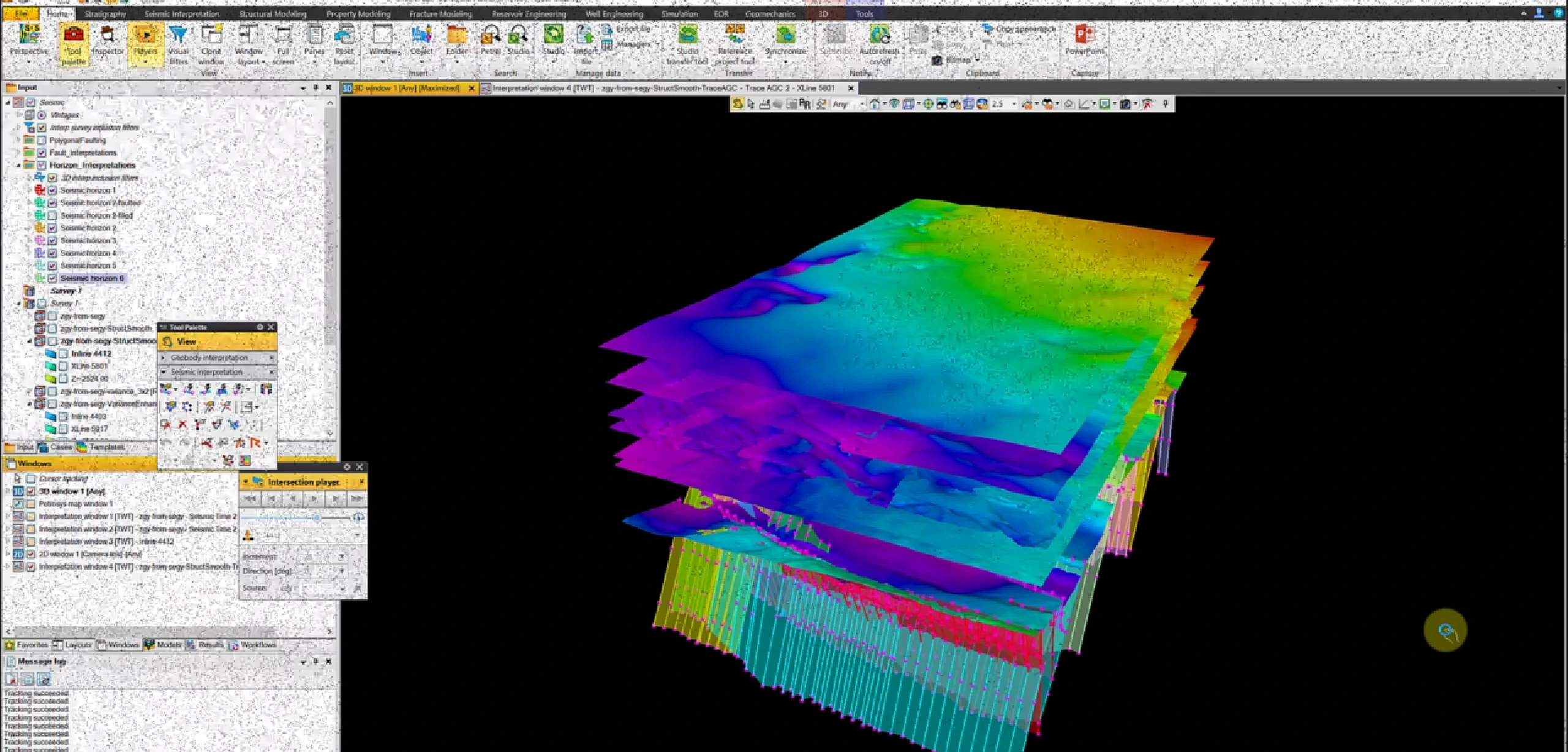Screen dimensions: 1568x752
Task: Click the View button in Tool Palette
Action: (217, 342)
